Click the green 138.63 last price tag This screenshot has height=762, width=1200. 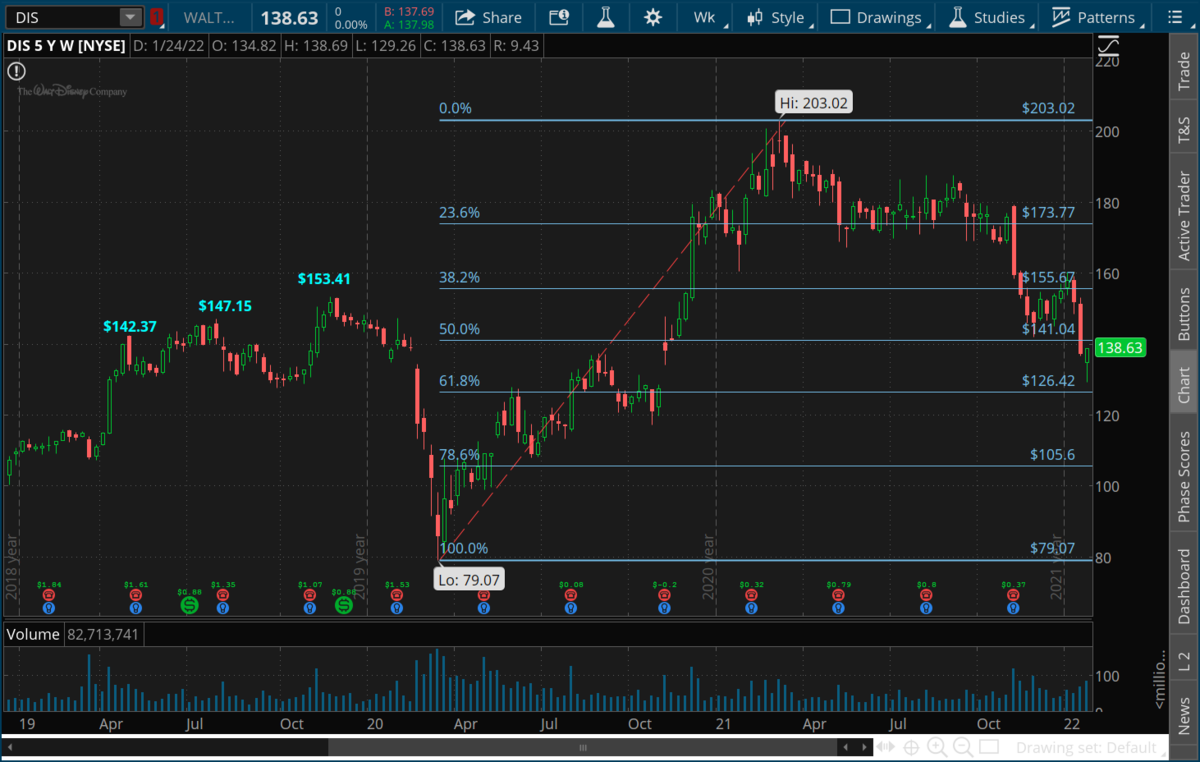(1120, 348)
